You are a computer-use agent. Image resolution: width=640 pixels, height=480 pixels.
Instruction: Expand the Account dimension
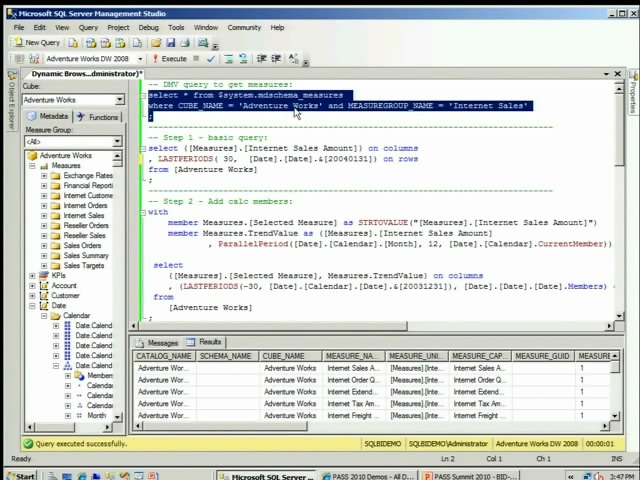[32, 286]
